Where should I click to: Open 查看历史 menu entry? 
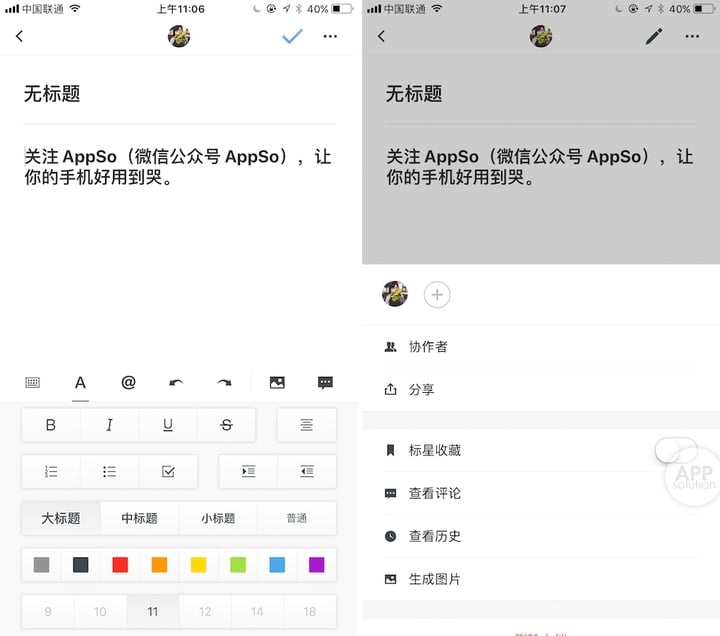coord(541,536)
